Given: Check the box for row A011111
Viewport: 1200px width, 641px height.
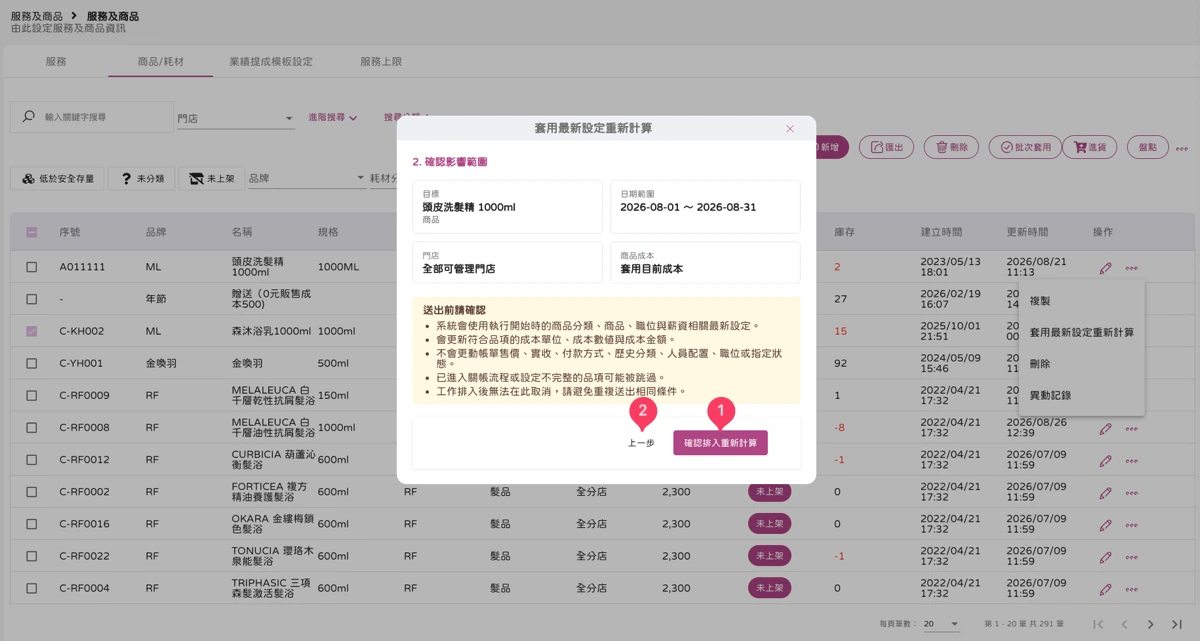Looking at the screenshot, I should point(31,267).
